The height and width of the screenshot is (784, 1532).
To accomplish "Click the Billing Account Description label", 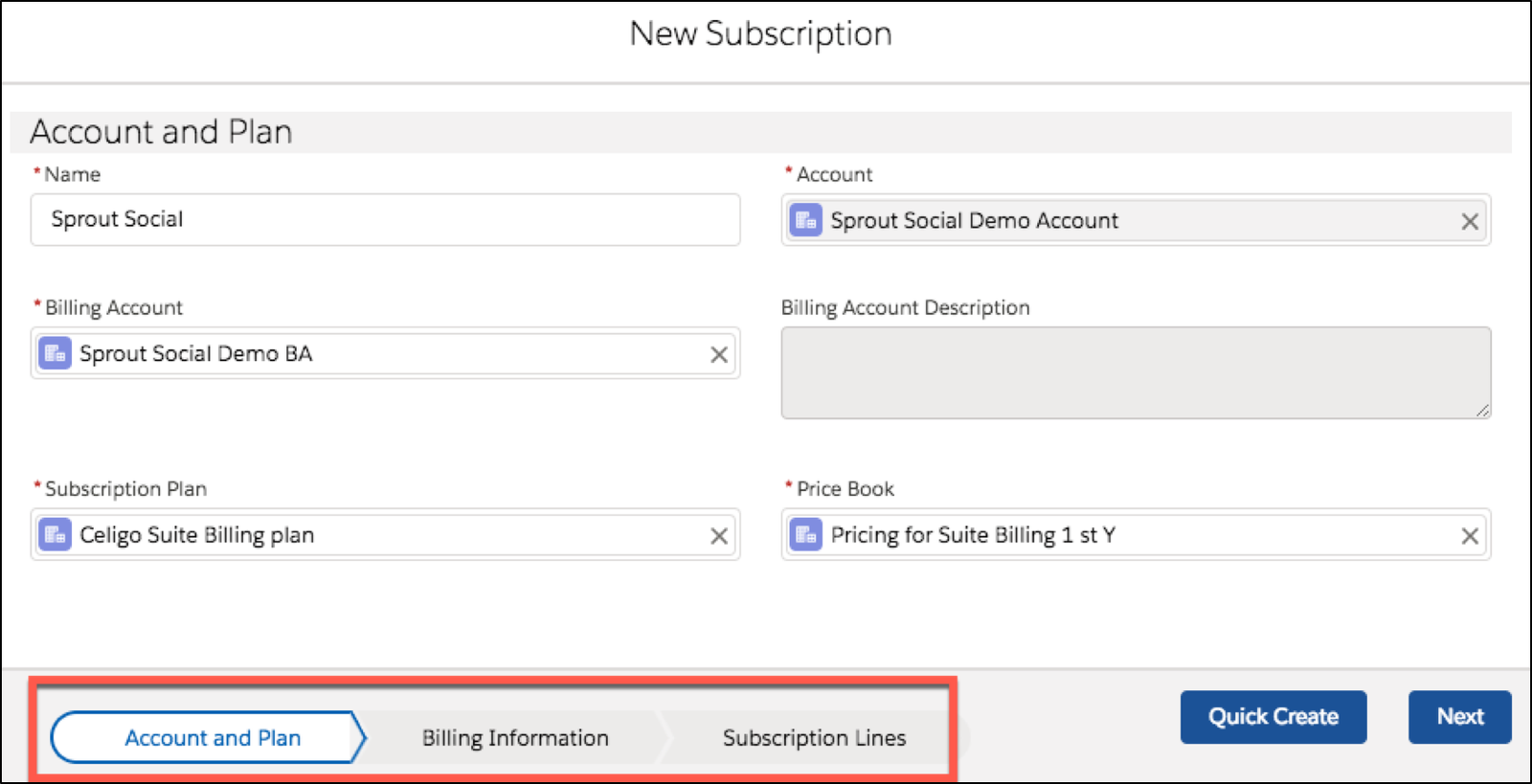I will [x=905, y=307].
